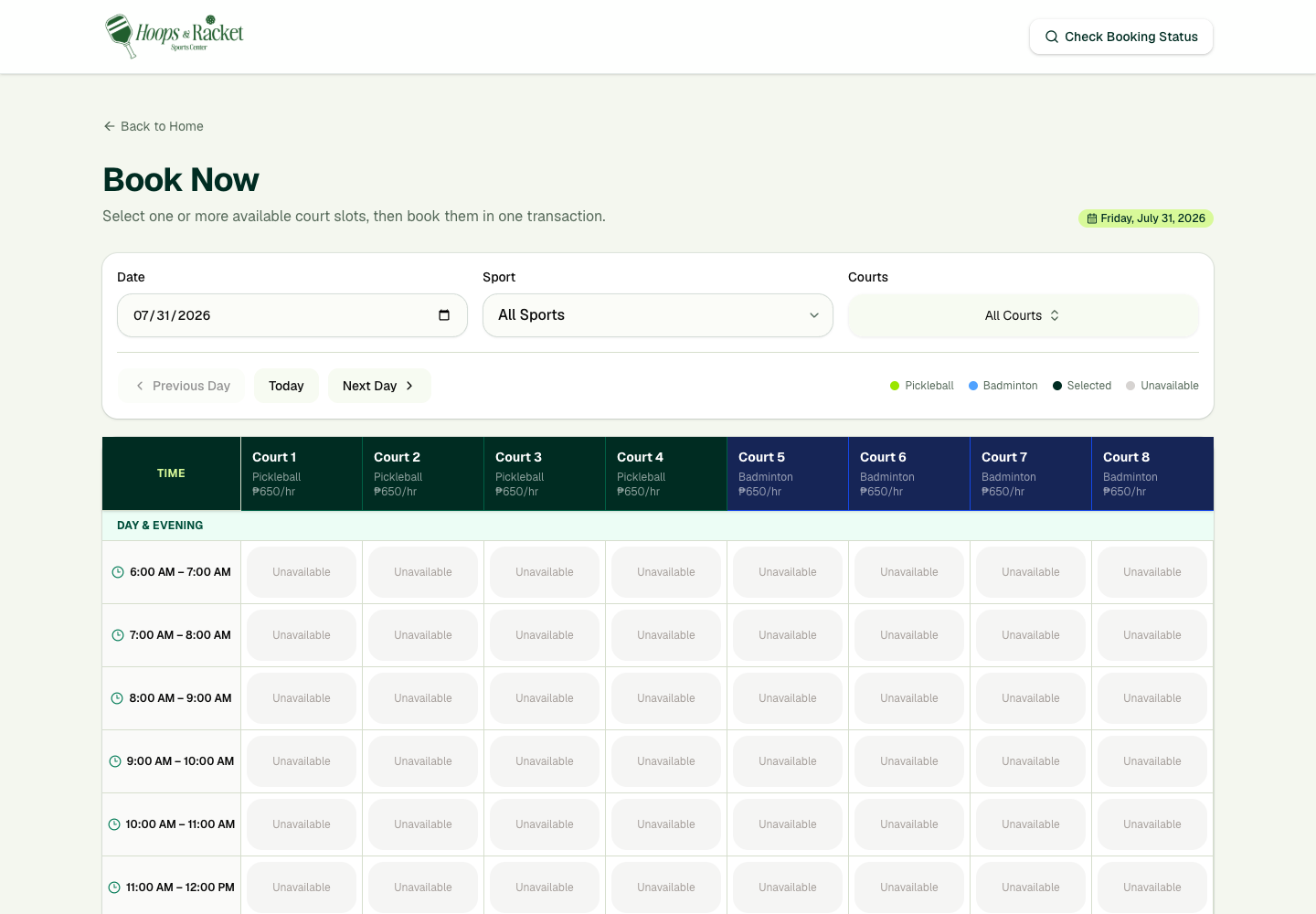Select the Court 1 Pickleball column header
This screenshot has height=914, width=1316.
point(302,473)
